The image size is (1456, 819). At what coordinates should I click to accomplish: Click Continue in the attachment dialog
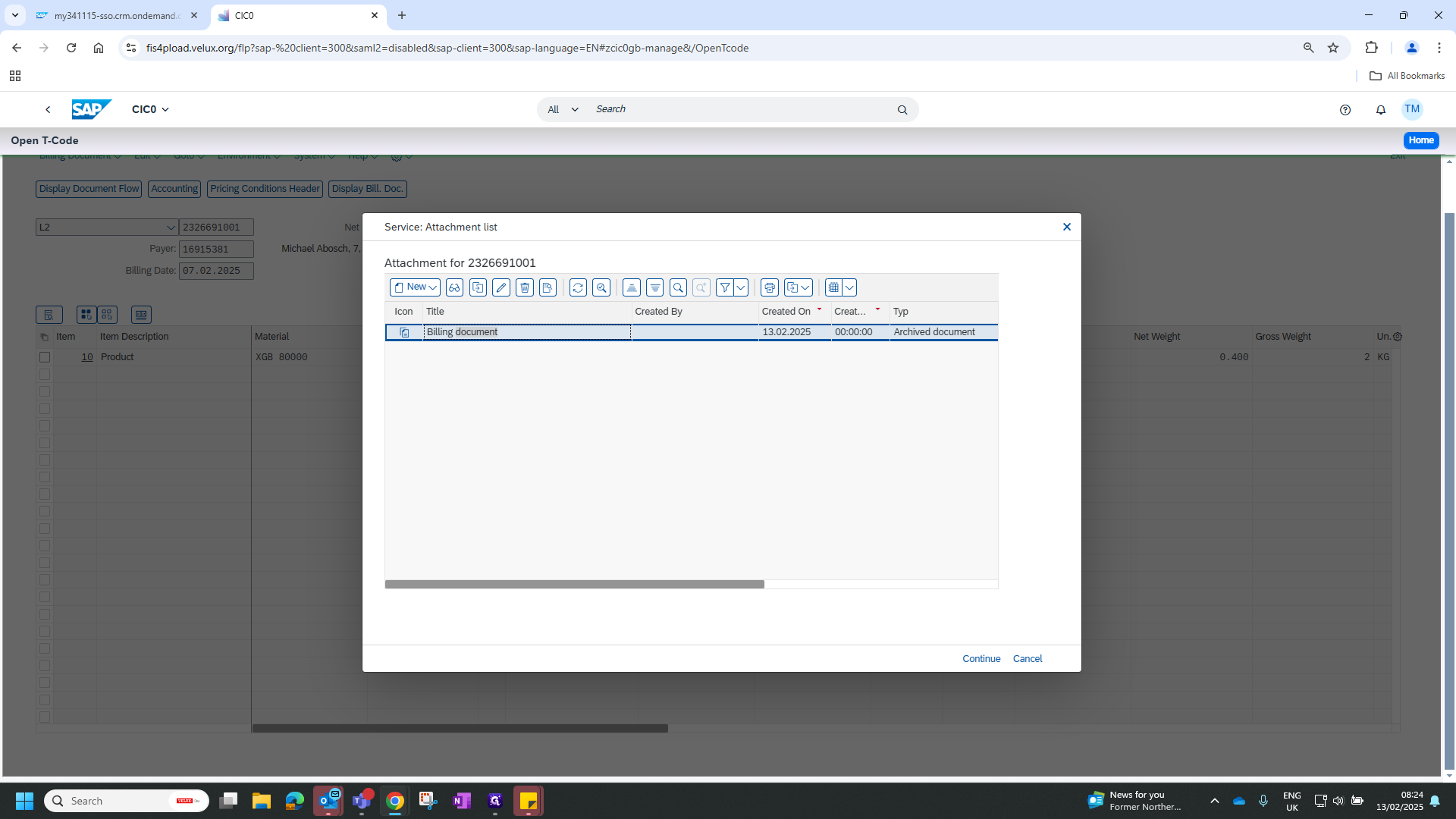(981, 659)
